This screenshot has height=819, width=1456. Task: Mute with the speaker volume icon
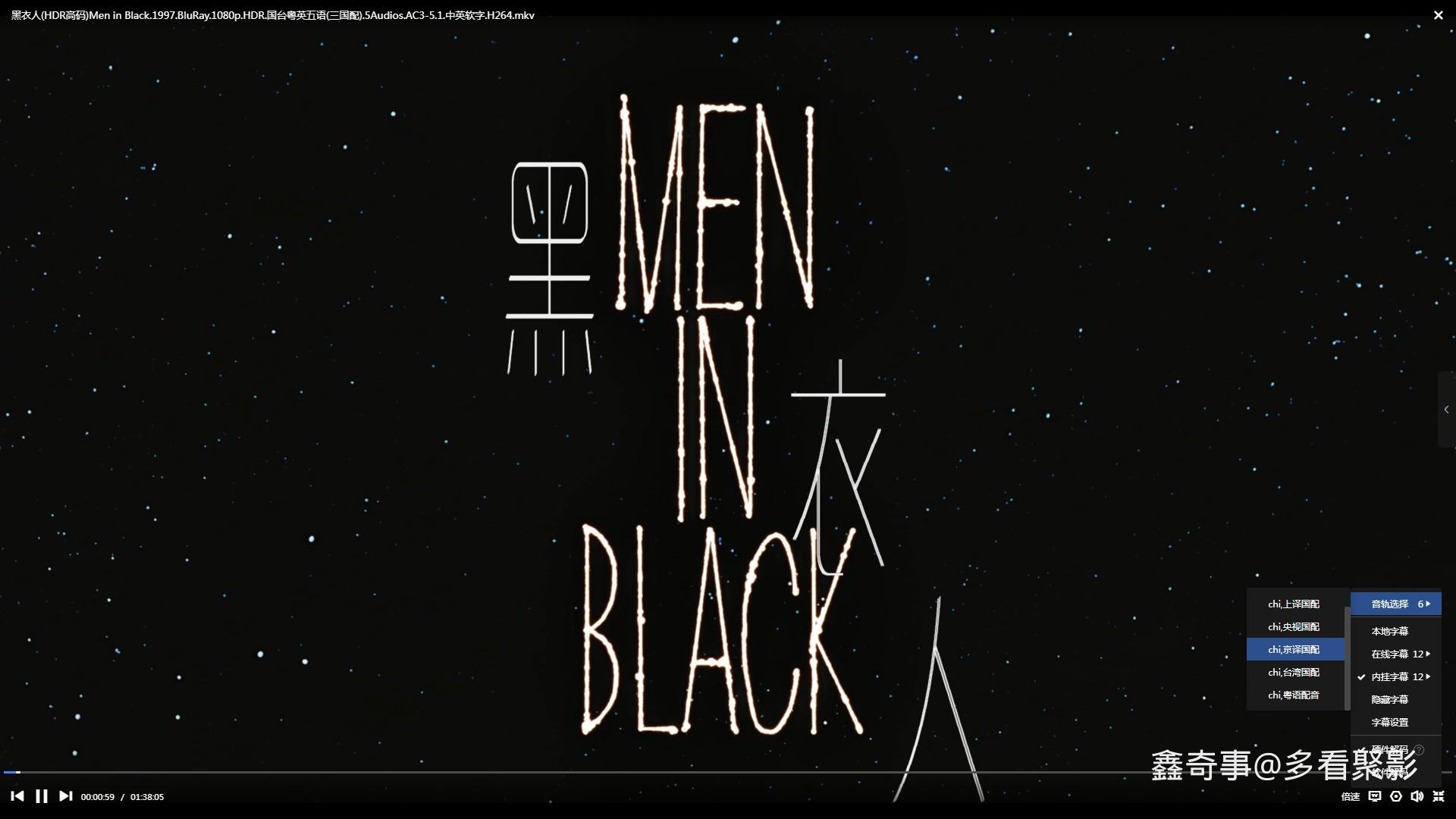tap(1417, 796)
